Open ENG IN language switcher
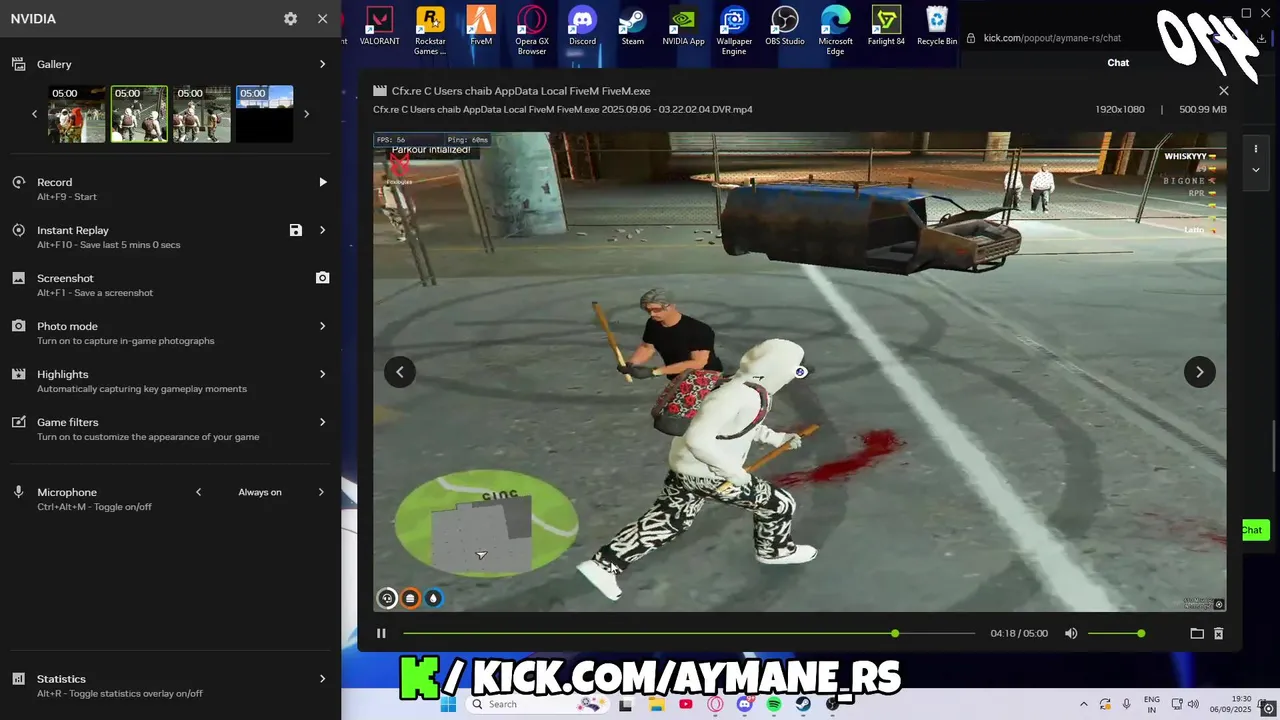 coord(1152,704)
